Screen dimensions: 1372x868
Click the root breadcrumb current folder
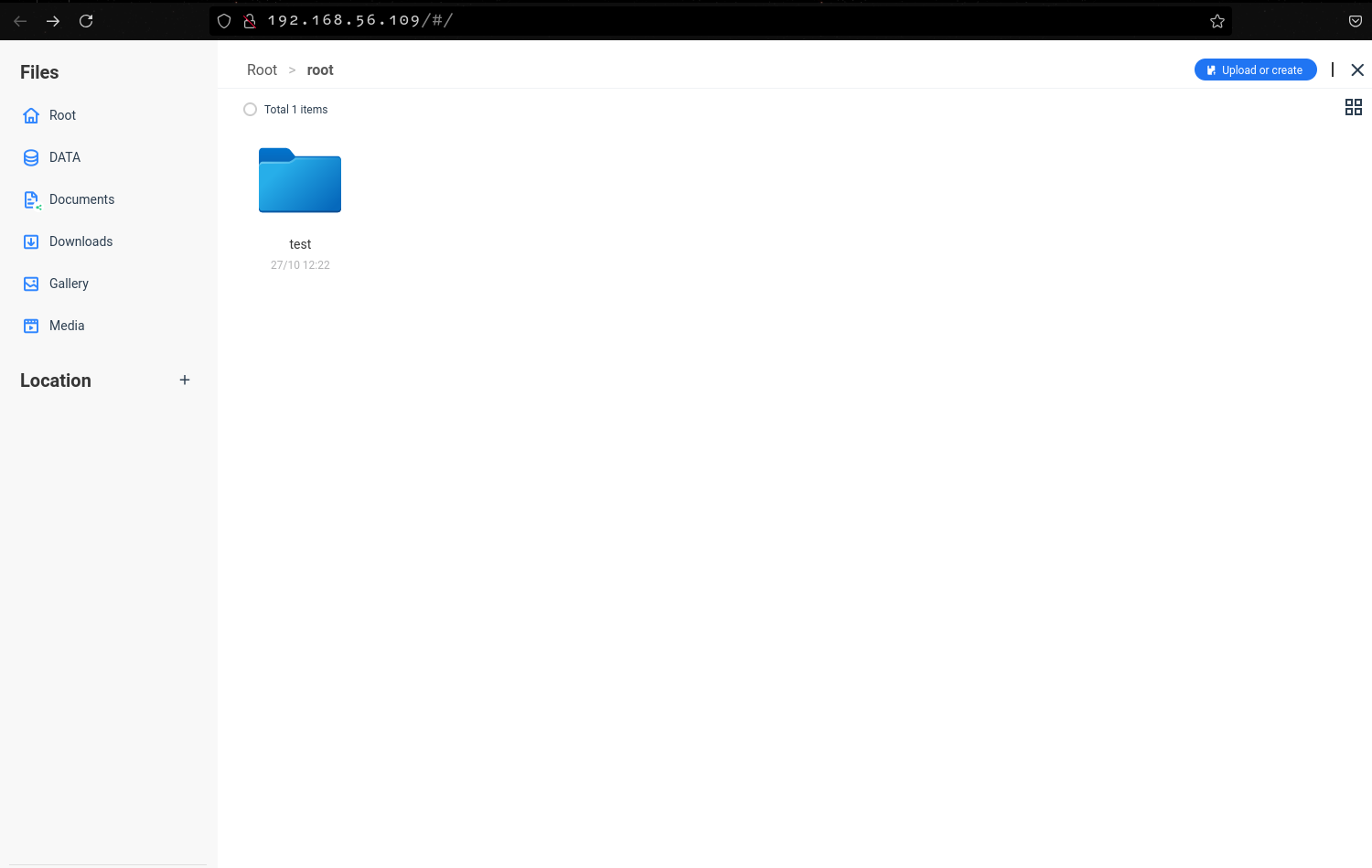pos(320,70)
